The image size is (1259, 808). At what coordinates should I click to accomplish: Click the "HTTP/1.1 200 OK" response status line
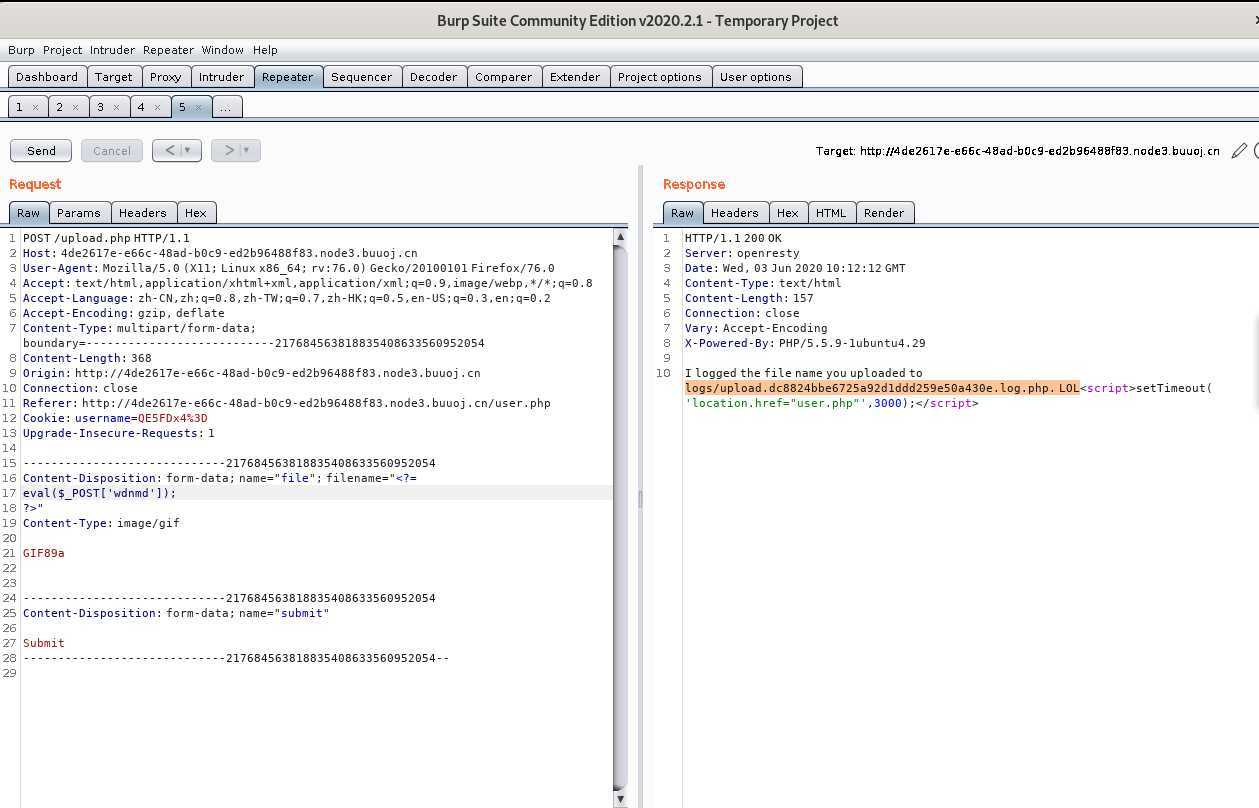[x=733, y=238]
